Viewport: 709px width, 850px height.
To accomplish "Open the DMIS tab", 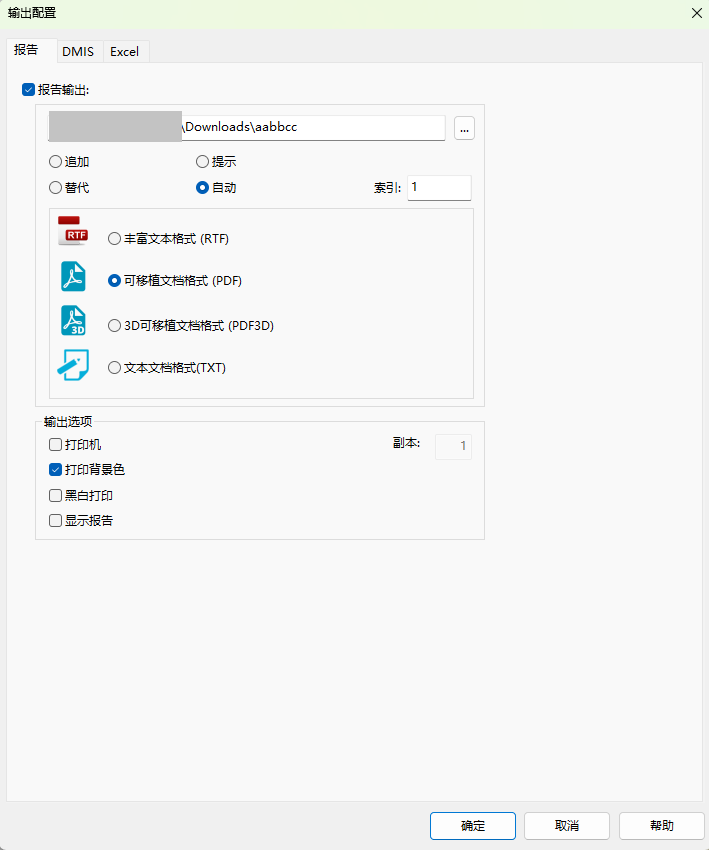I will [x=80, y=51].
